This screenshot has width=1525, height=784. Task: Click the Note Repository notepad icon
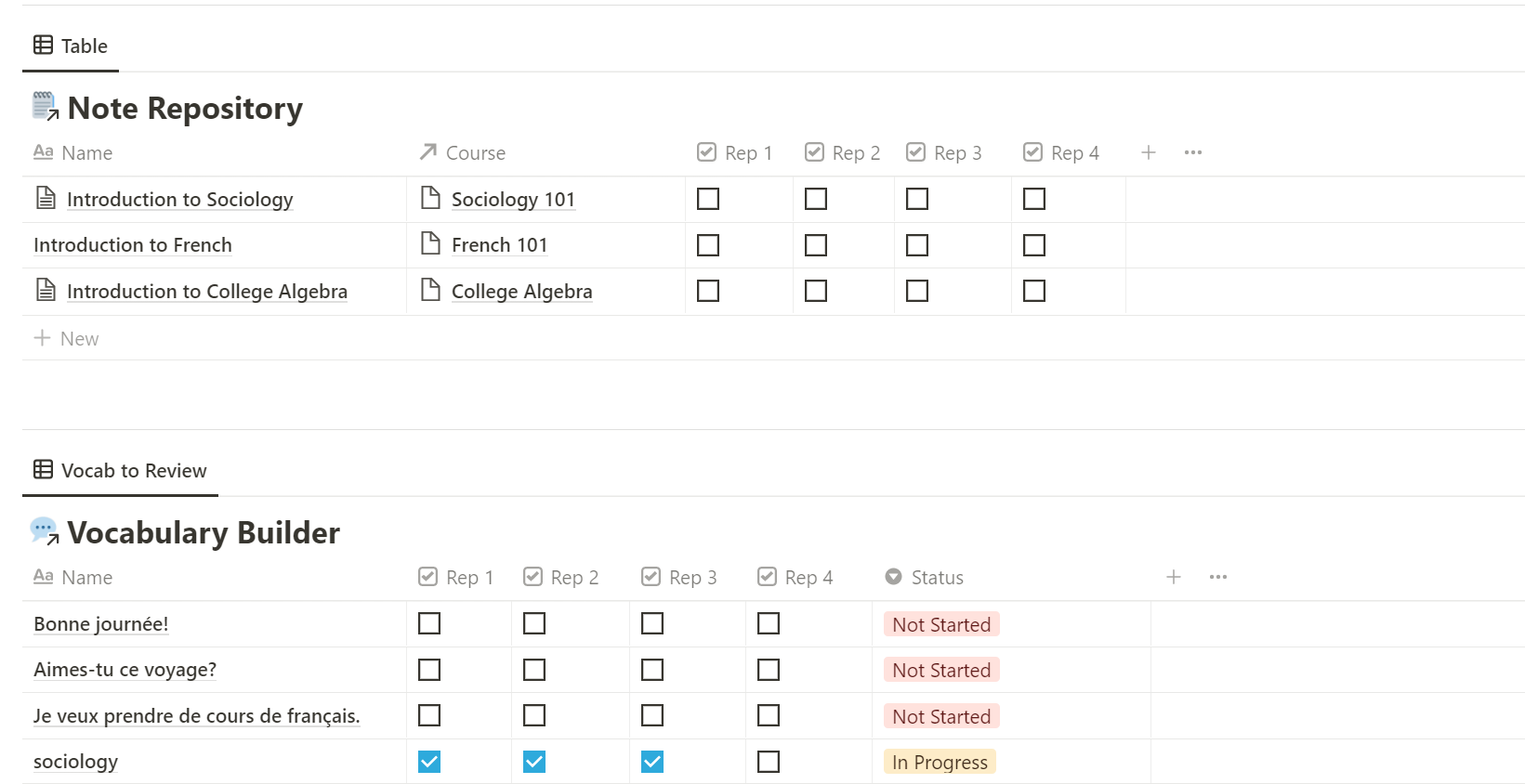coord(45,107)
